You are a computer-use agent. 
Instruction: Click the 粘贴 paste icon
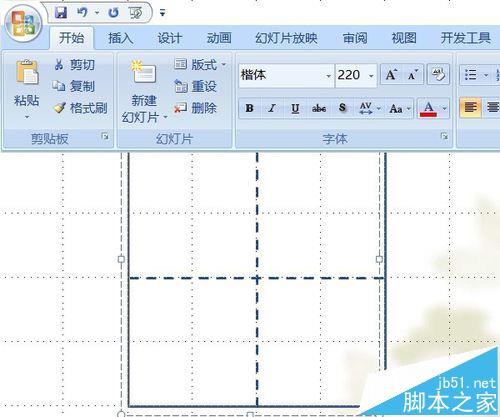point(27,72)
